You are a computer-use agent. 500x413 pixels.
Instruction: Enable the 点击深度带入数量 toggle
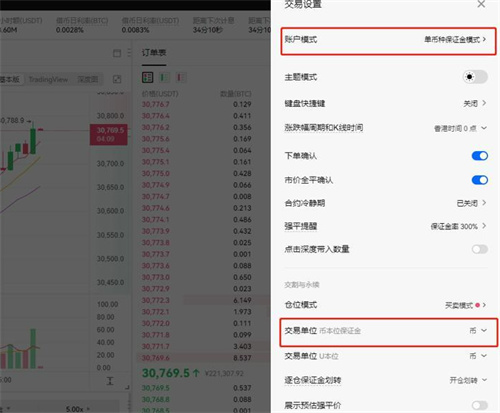click(480, 249)
